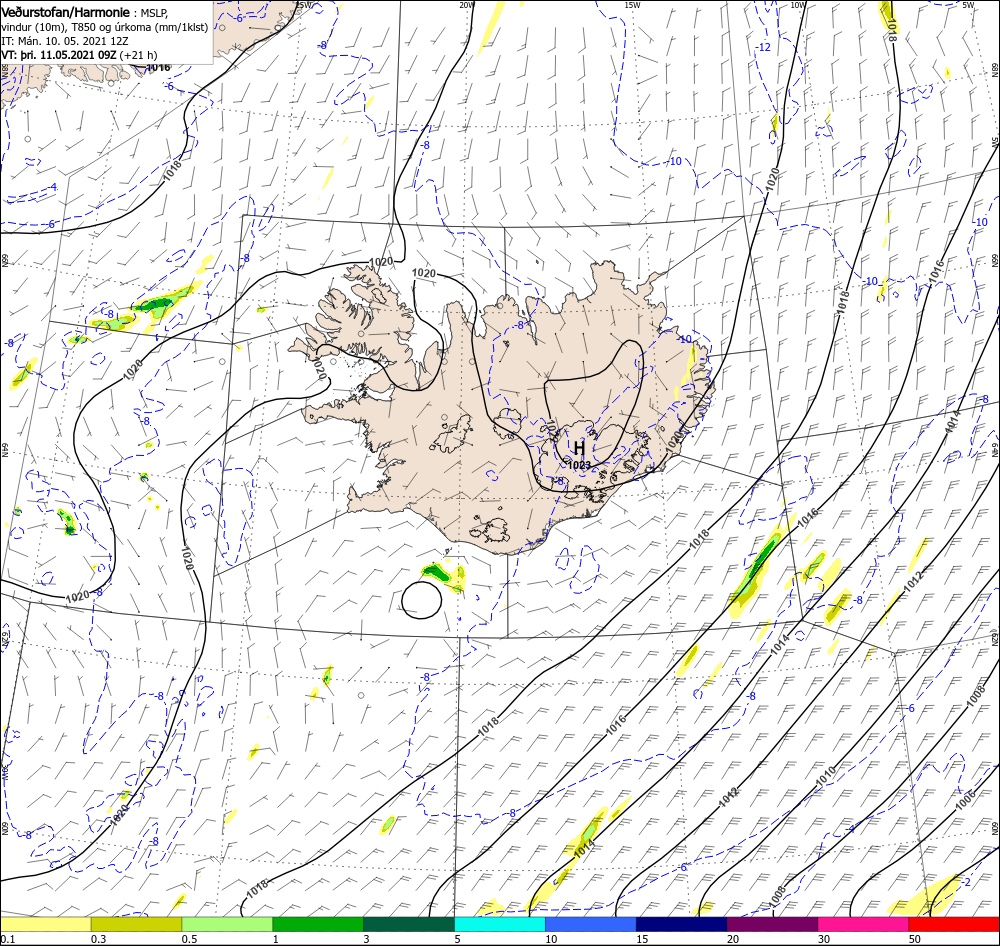The image size is (1000, 946).
Task: Select the red 50 mm legend swatch
Action: 954,924
